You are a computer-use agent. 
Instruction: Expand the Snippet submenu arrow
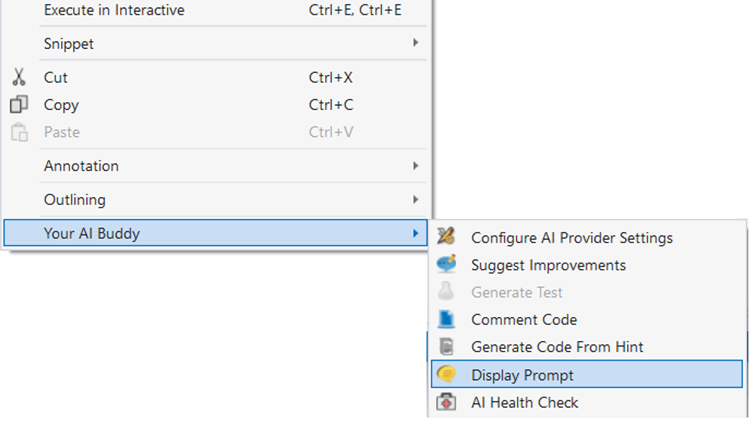pyautogui.click(x=415, y=44)
